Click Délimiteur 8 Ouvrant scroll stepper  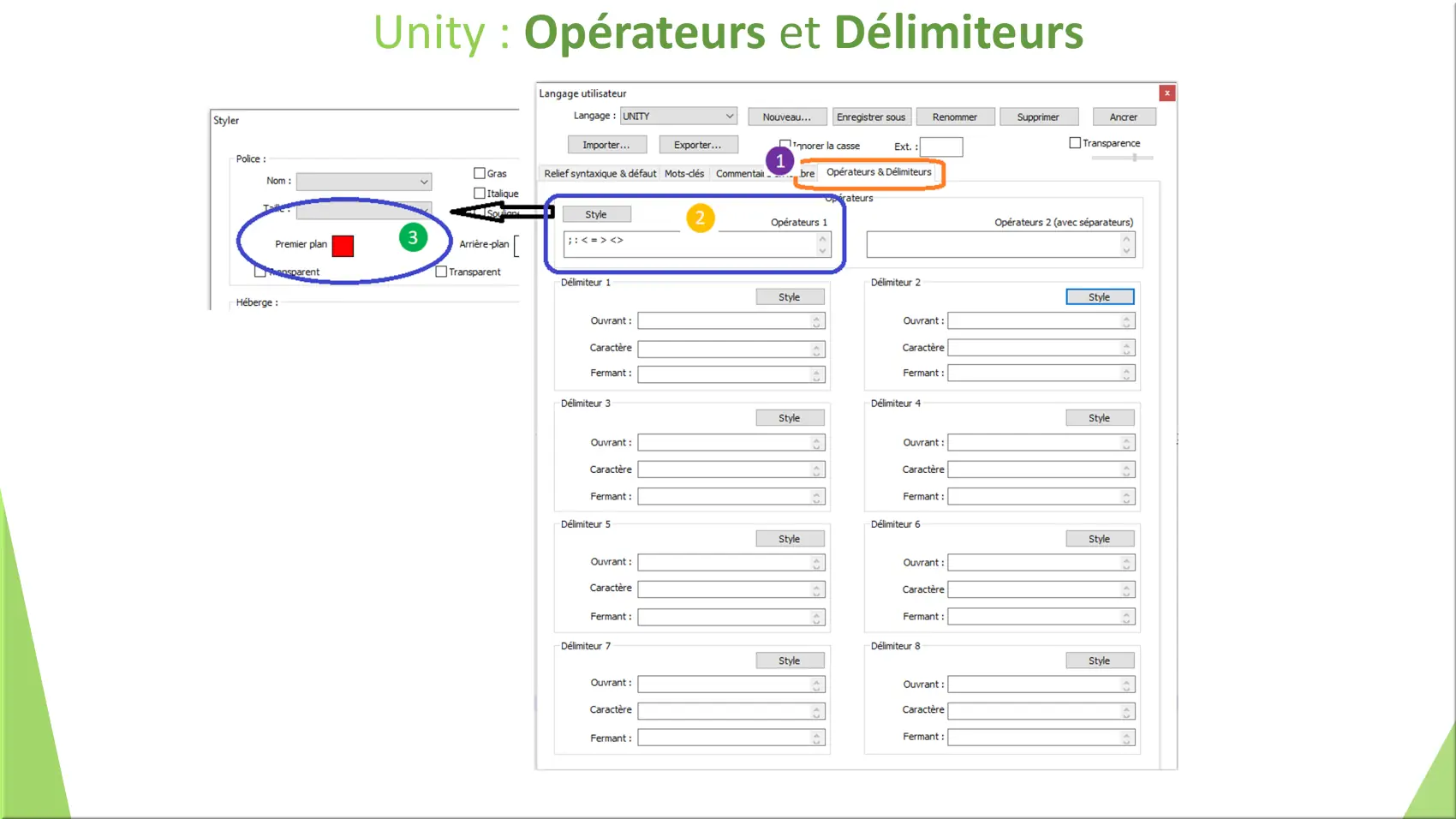[1127, 684]
